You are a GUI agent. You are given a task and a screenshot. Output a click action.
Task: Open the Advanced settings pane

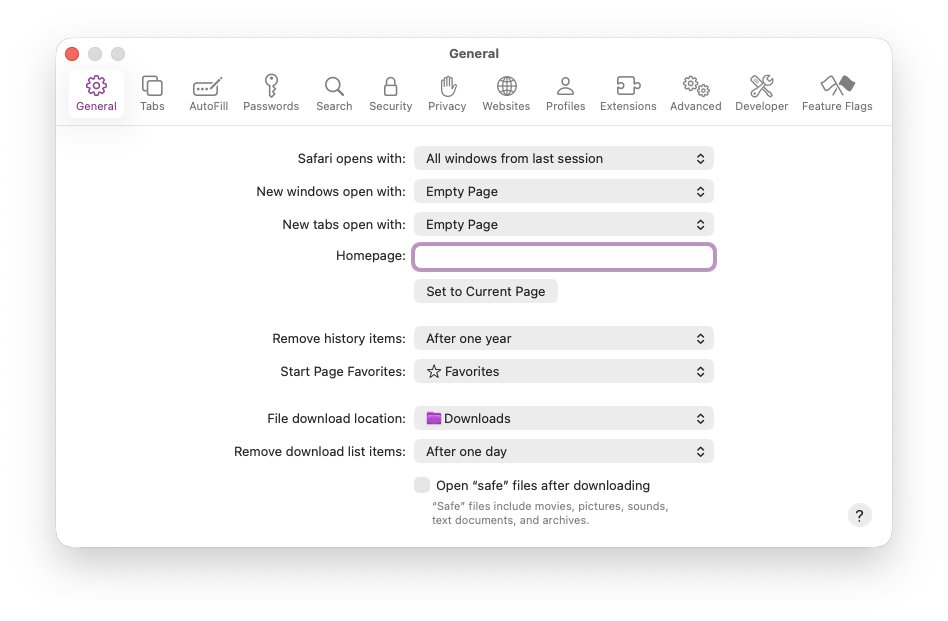click(695, 93)
